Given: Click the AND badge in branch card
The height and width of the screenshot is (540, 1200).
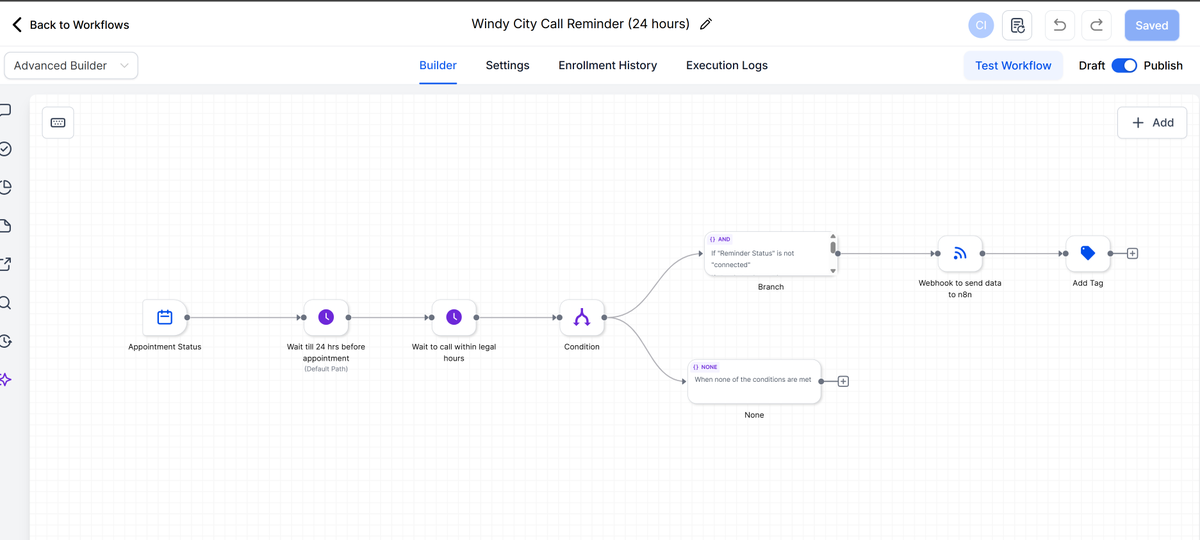Looking at the screenshot, I should 720,240.
